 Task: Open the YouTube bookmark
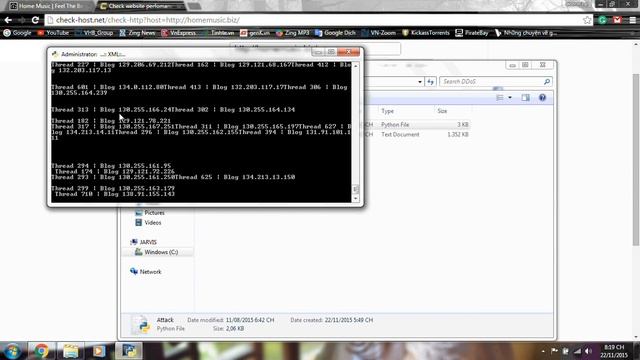coord(53,33)
